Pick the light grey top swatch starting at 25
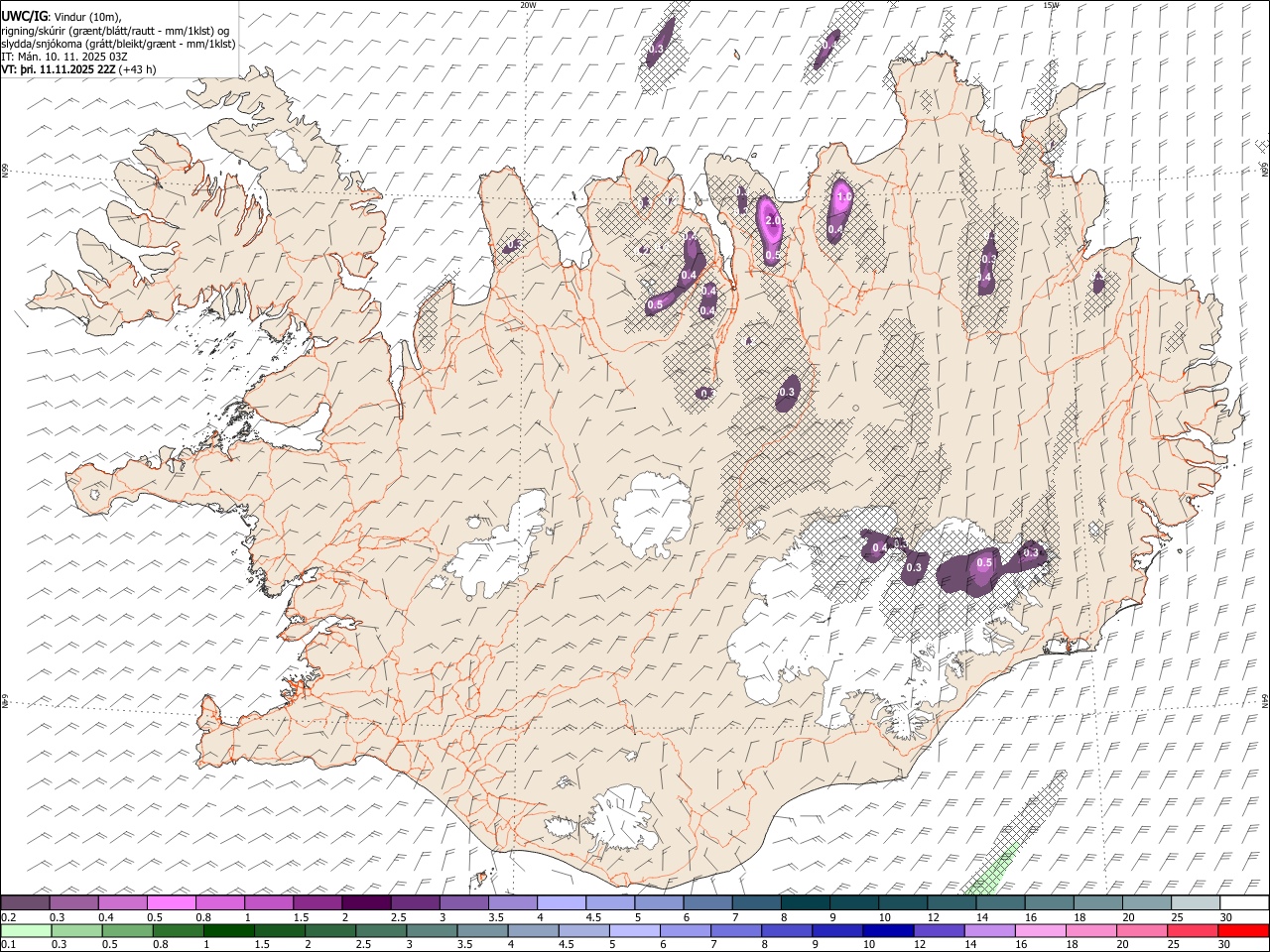1270x952 pixels. pos(1196,903)
